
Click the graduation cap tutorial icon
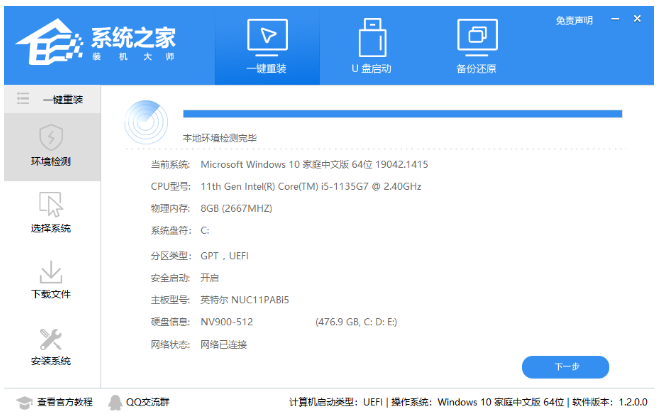coord(24,403)
